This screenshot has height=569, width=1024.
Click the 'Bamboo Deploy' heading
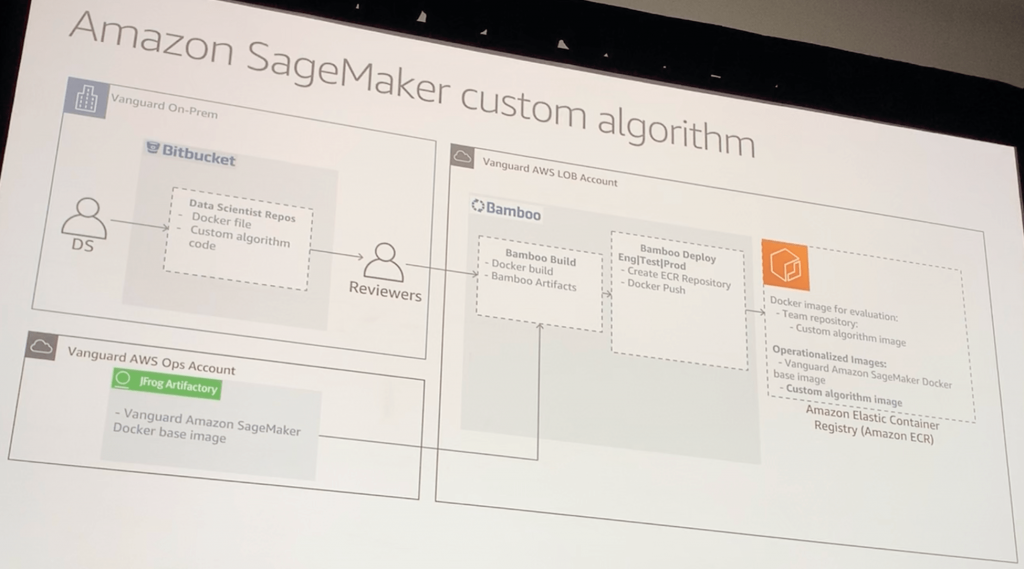coord(678,253)
